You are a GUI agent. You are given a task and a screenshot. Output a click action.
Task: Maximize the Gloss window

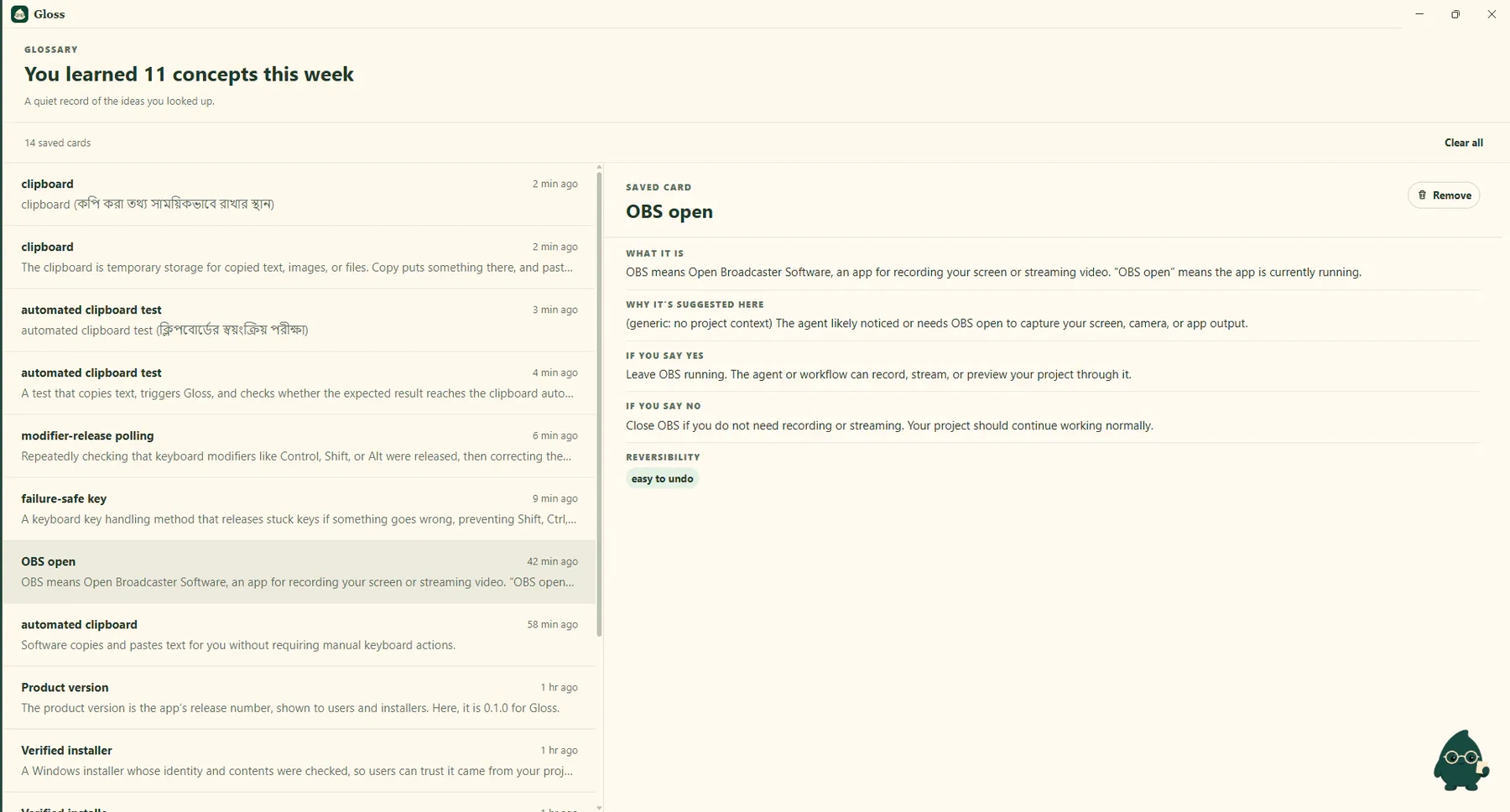click(1455, 14)
